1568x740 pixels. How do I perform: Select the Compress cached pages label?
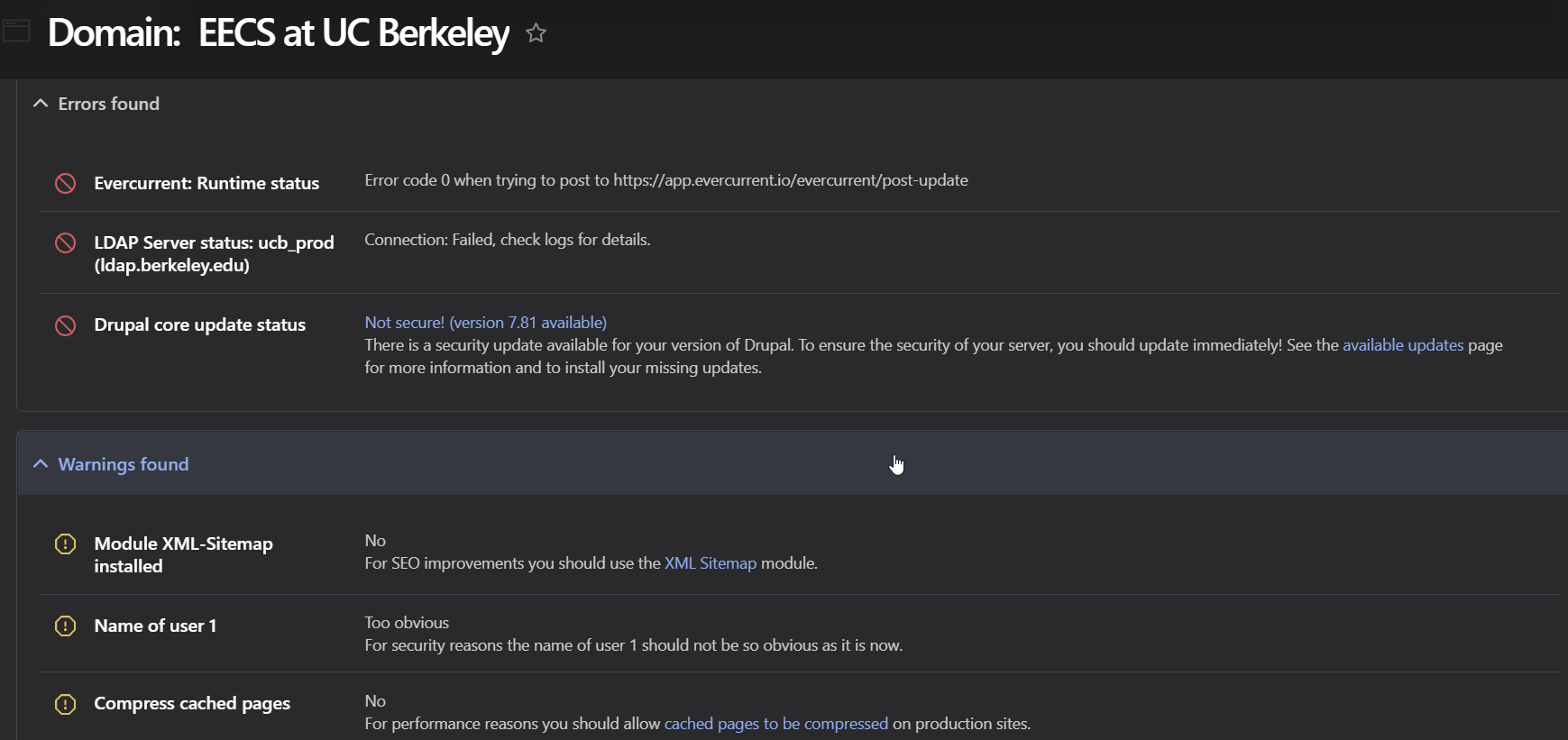coord(192,703)
